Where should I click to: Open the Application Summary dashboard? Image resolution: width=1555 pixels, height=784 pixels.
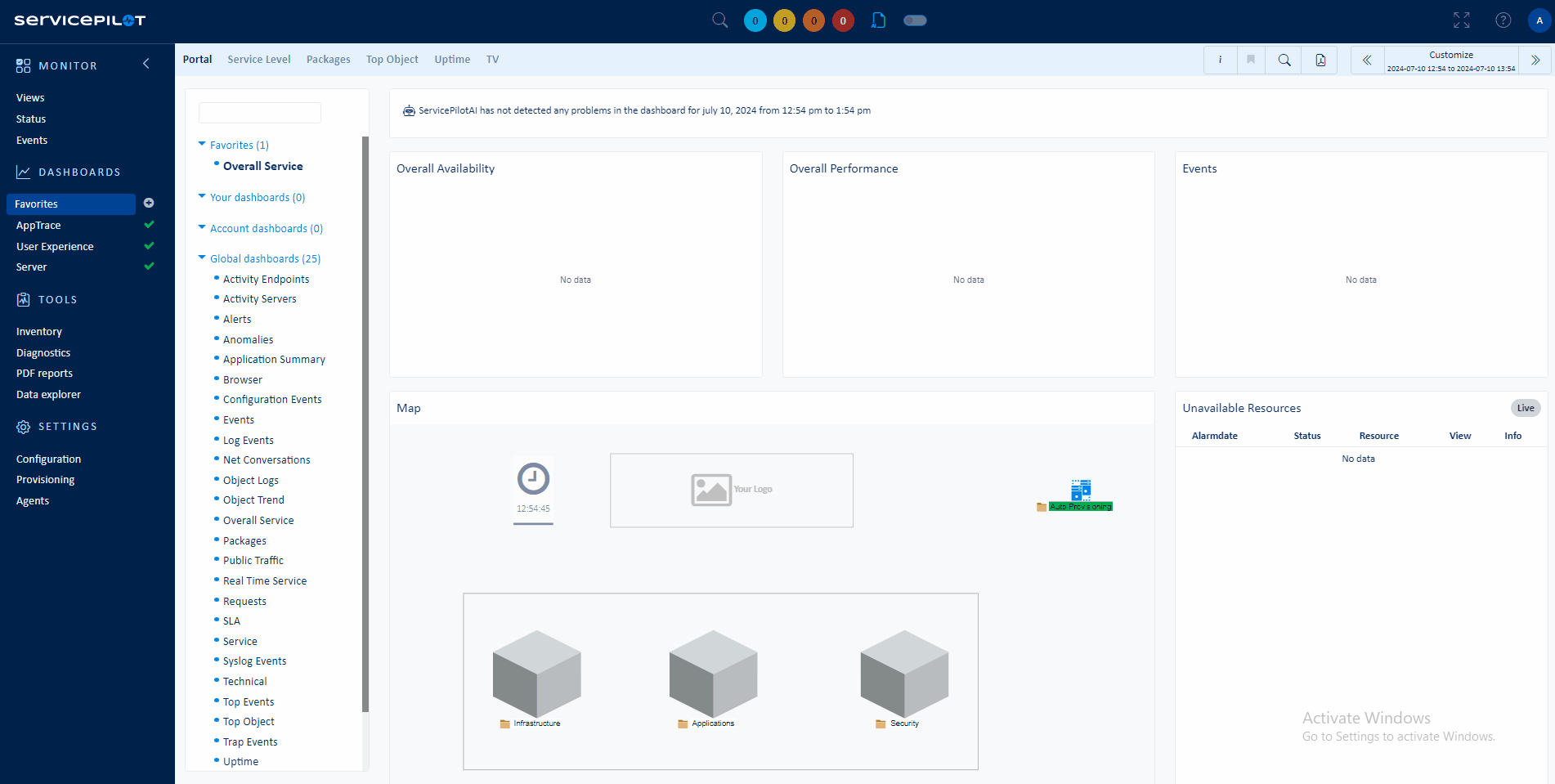click(274, 359)
